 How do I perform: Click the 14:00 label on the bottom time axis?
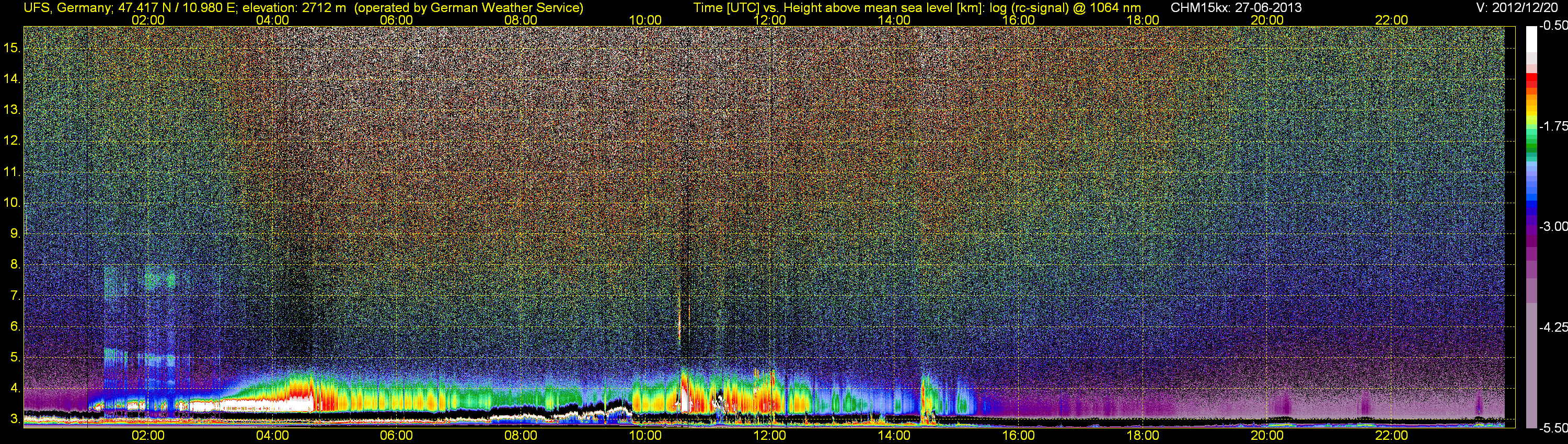click(894, 436)
